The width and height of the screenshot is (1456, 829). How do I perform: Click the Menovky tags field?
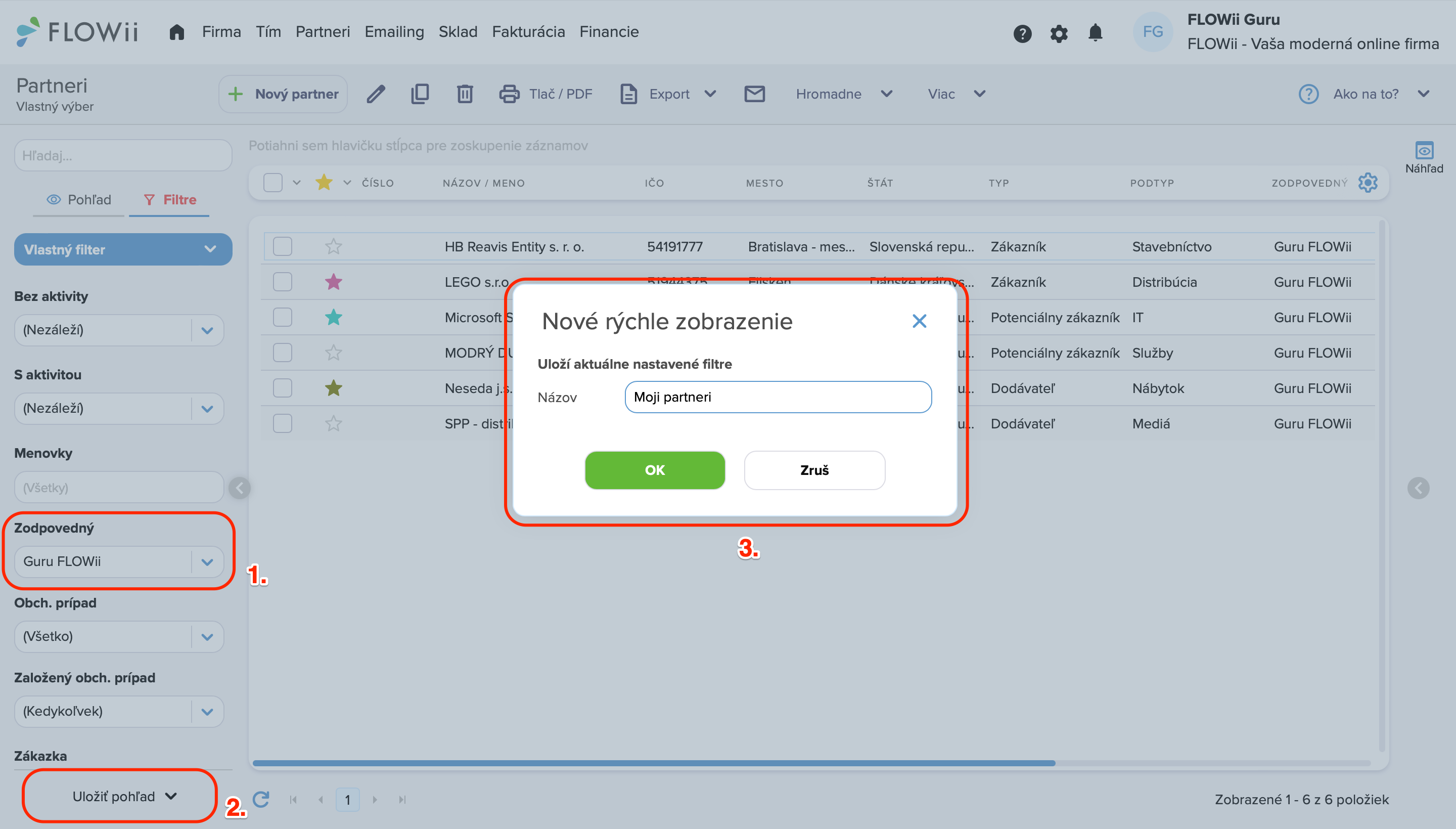[x=119, y=488]
